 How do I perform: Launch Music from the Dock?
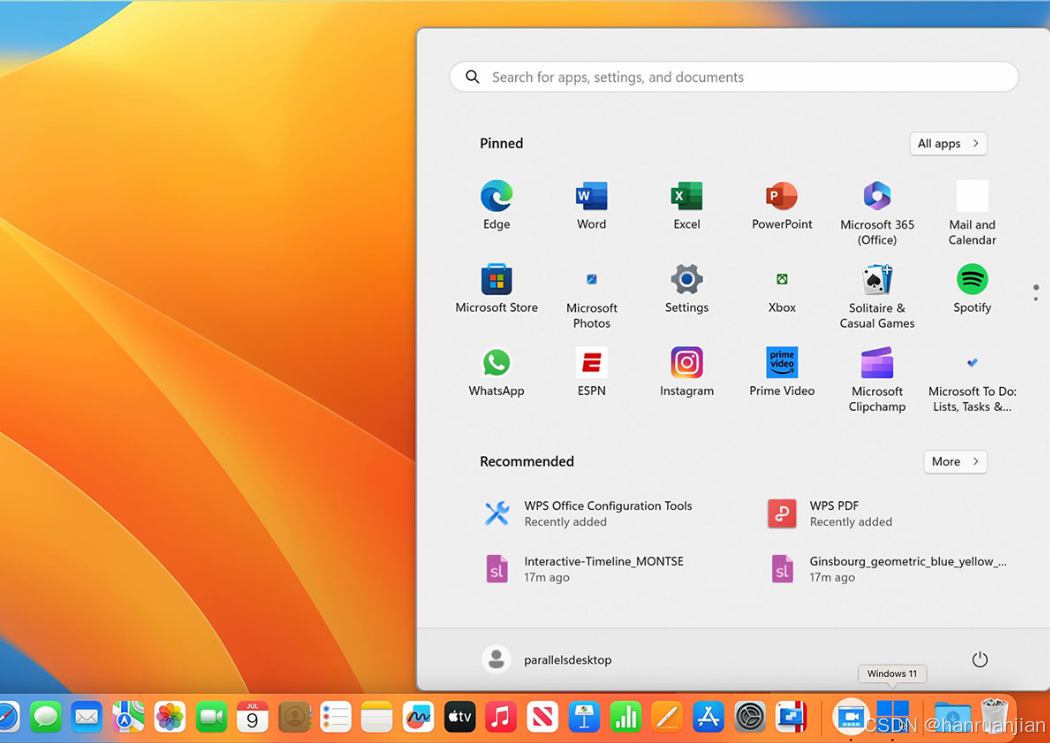tap(501, 718)
